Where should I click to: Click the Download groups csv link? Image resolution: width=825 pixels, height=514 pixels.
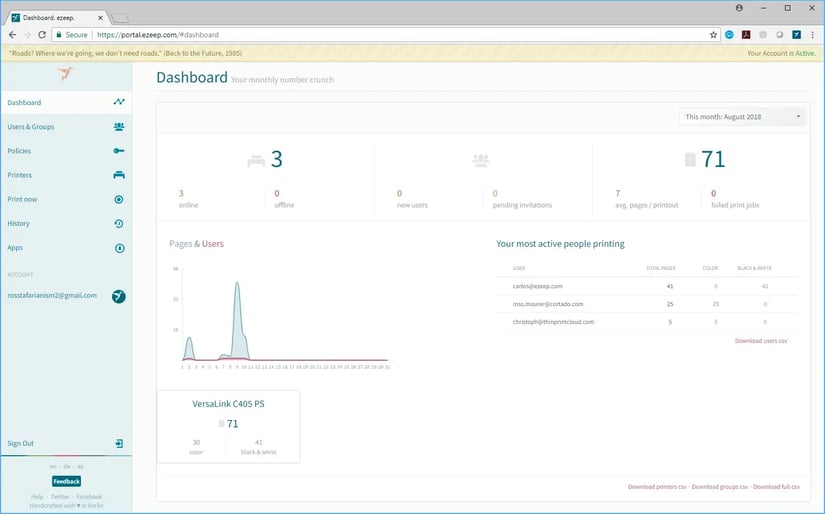point(720,487)
